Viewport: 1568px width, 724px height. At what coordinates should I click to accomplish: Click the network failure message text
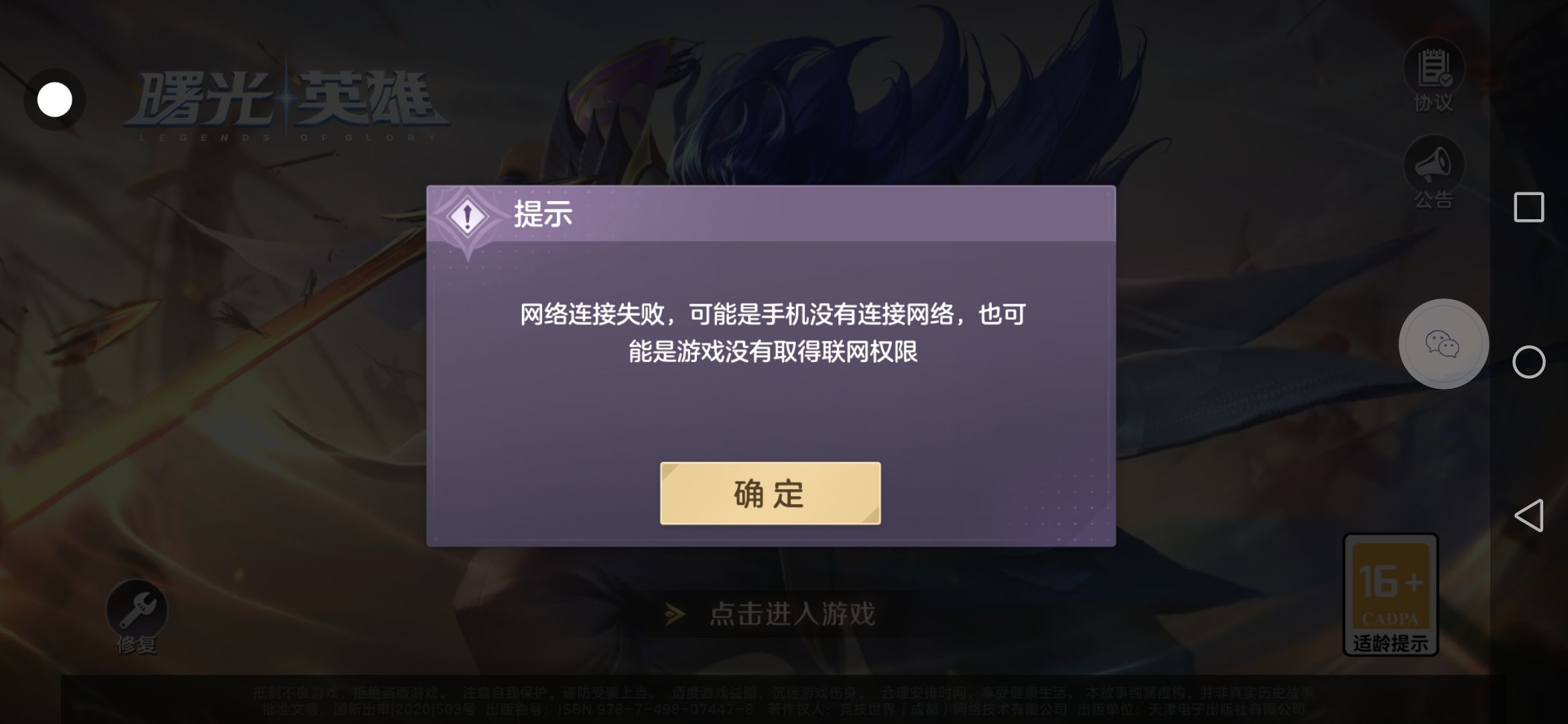tap(773, 333)
